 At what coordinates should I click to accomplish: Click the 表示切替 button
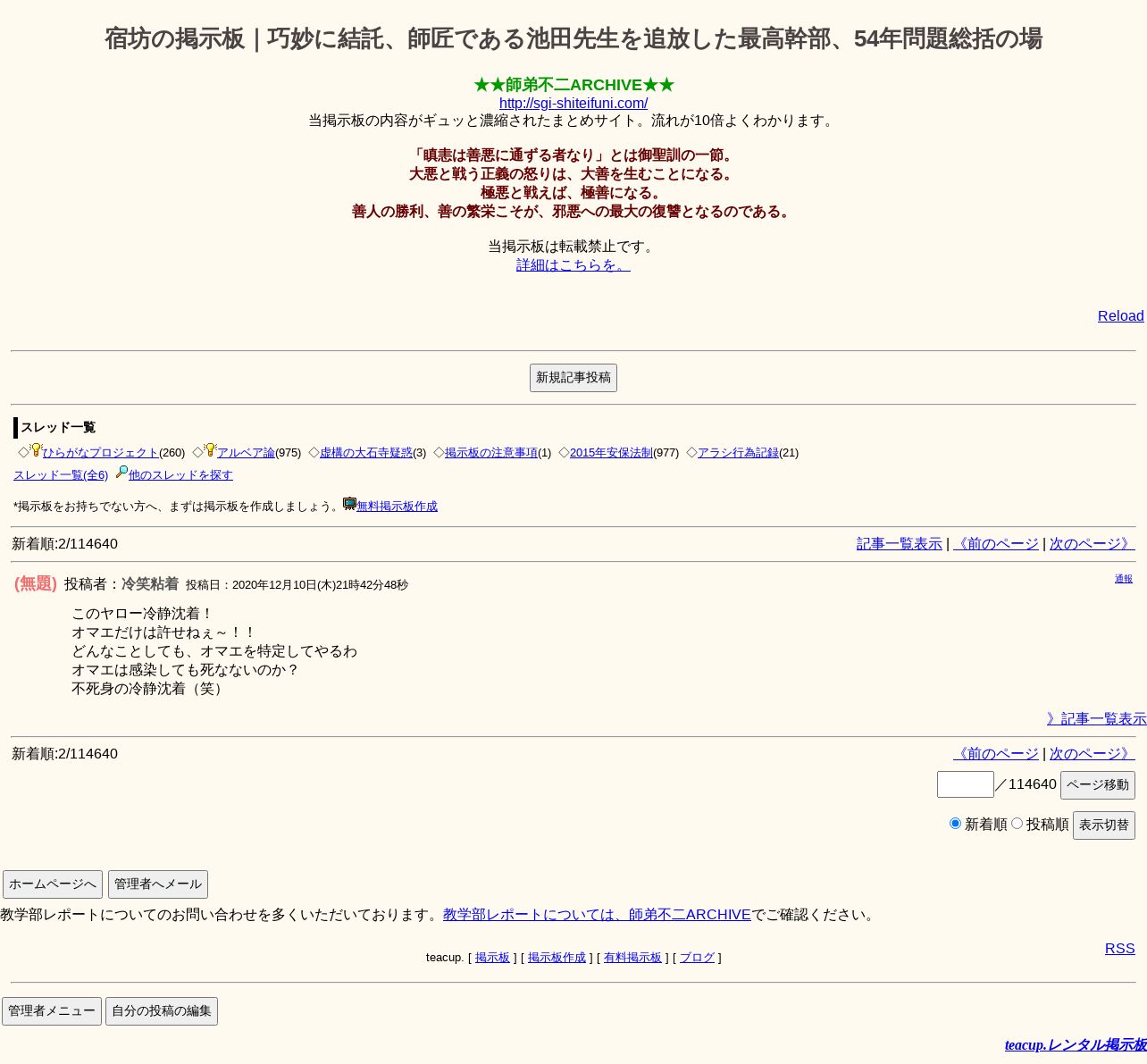1104,825
